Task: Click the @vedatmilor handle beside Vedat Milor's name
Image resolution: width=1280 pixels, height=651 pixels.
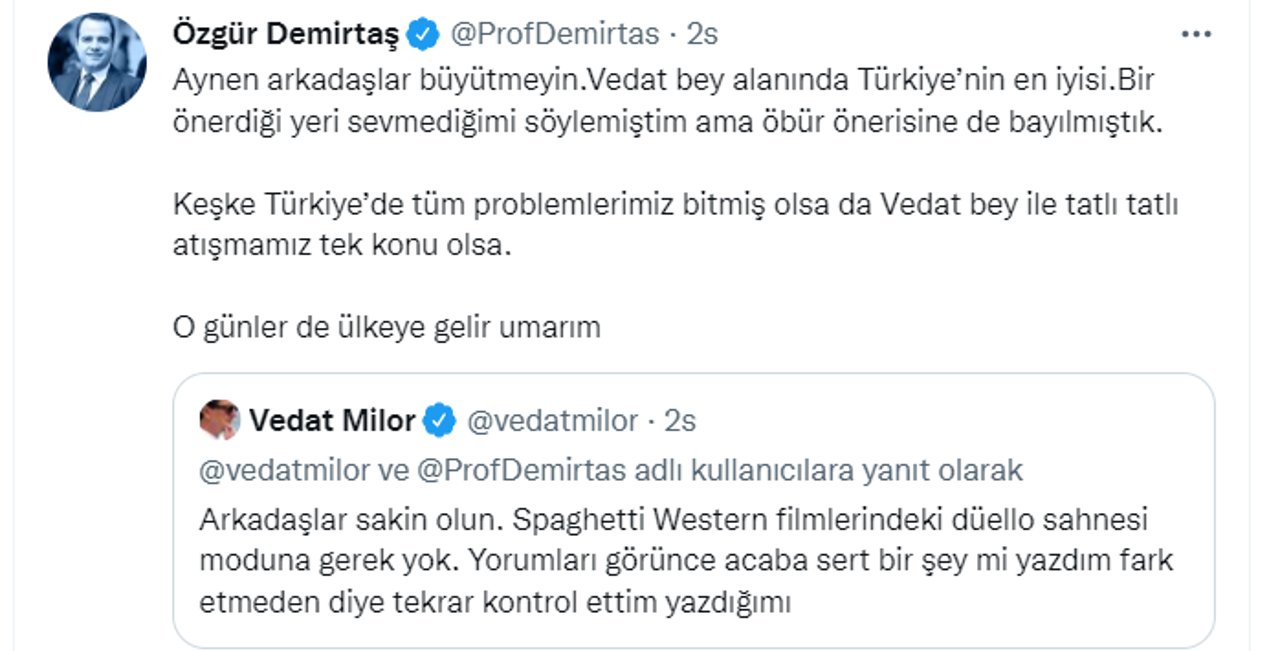Action: pos(552,421)
